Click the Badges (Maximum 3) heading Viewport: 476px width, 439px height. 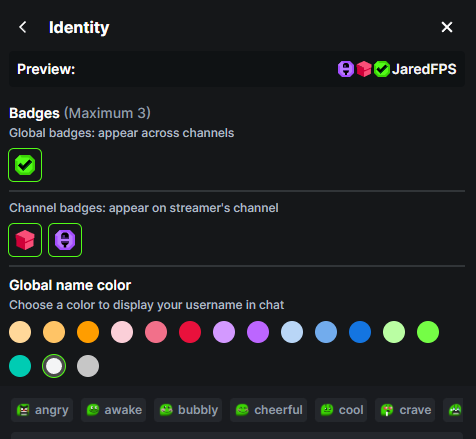(80, 113)
